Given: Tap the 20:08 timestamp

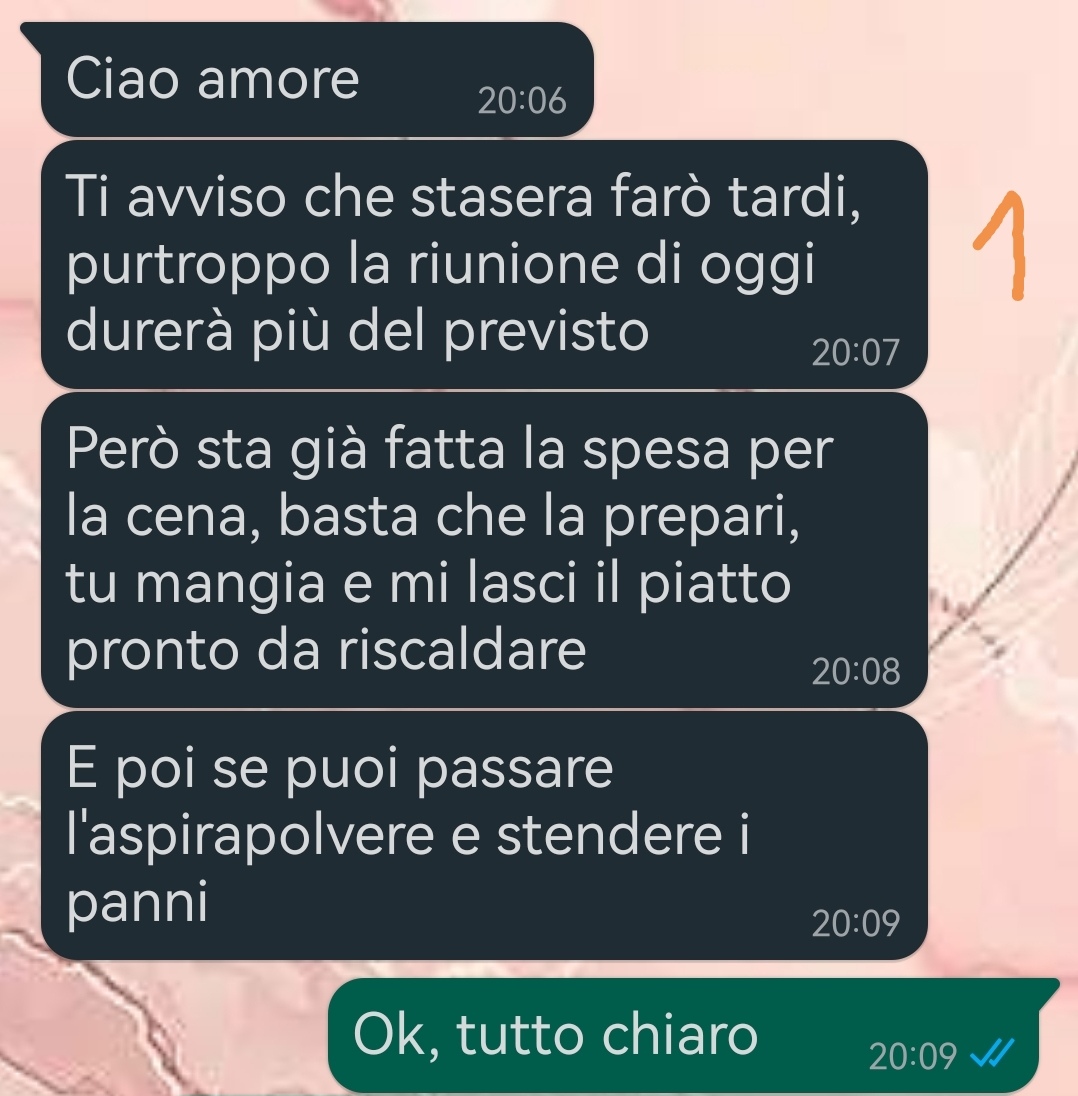Looking at the screenshot, I should (x=855, y=672).
